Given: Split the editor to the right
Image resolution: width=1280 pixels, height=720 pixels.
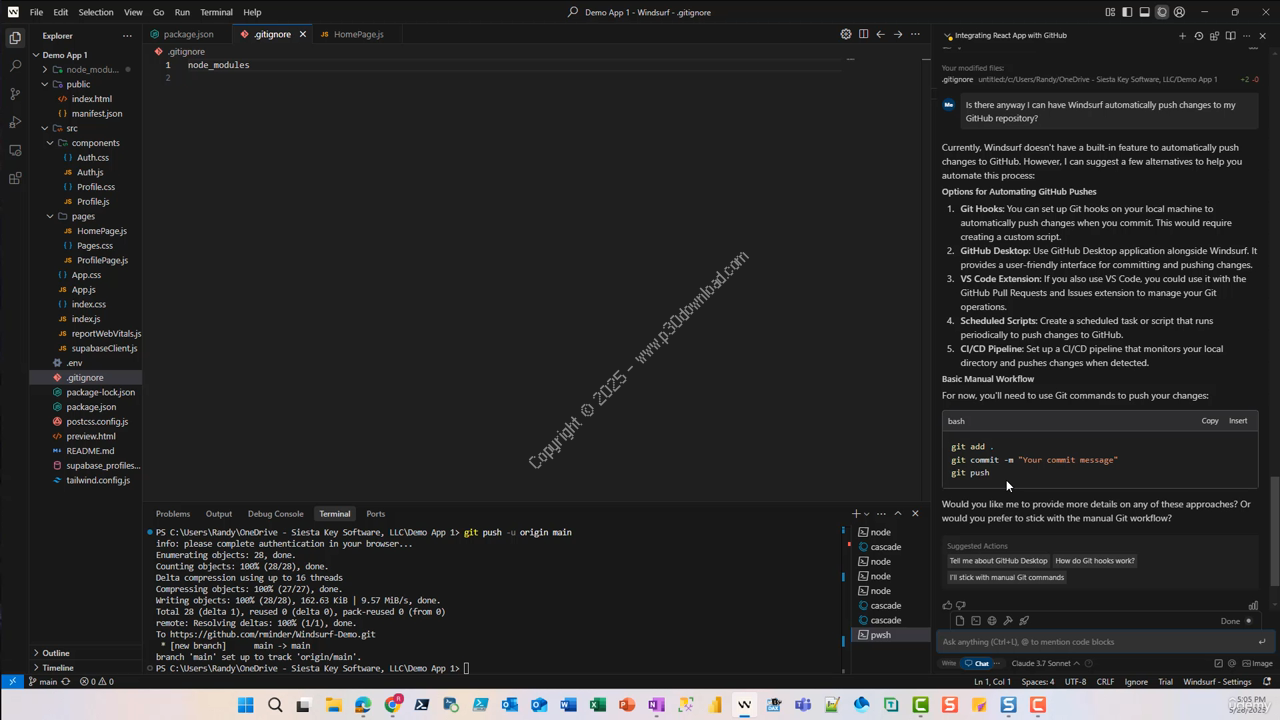Looking at the screenshot, I should pos(863,34).
